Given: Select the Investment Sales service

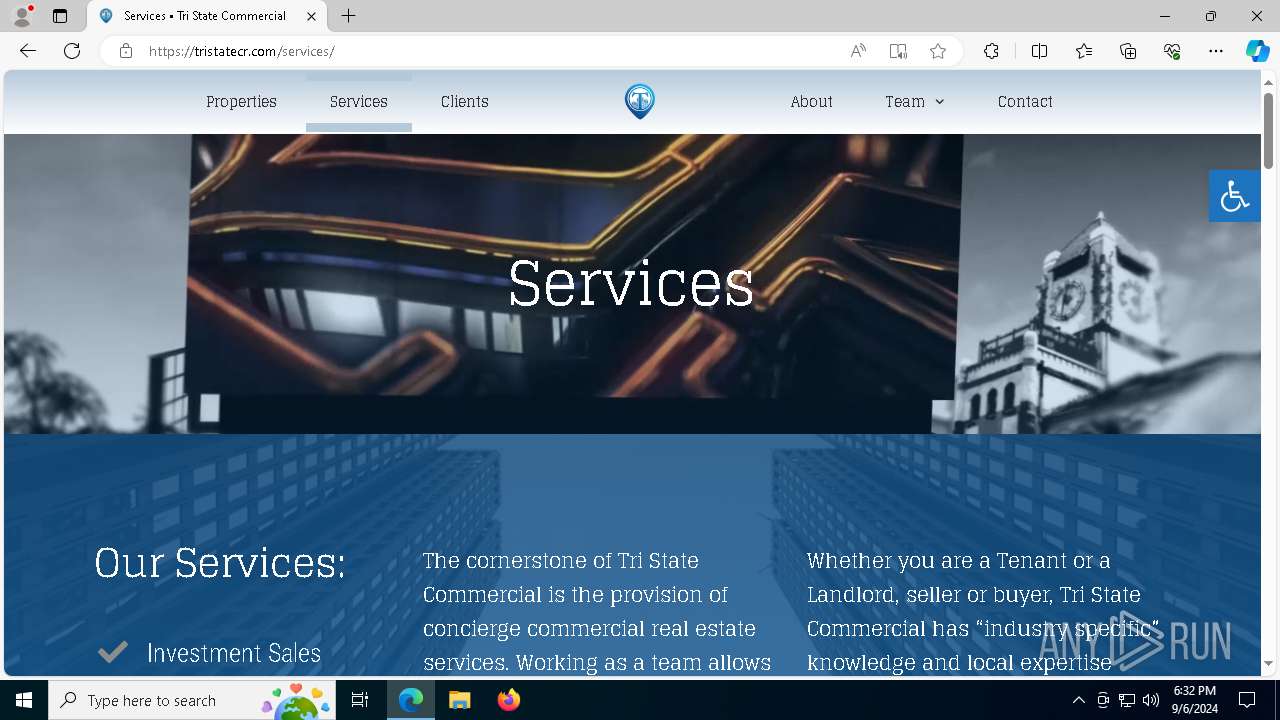Looking at the screenshot, I should click(234, 653).
